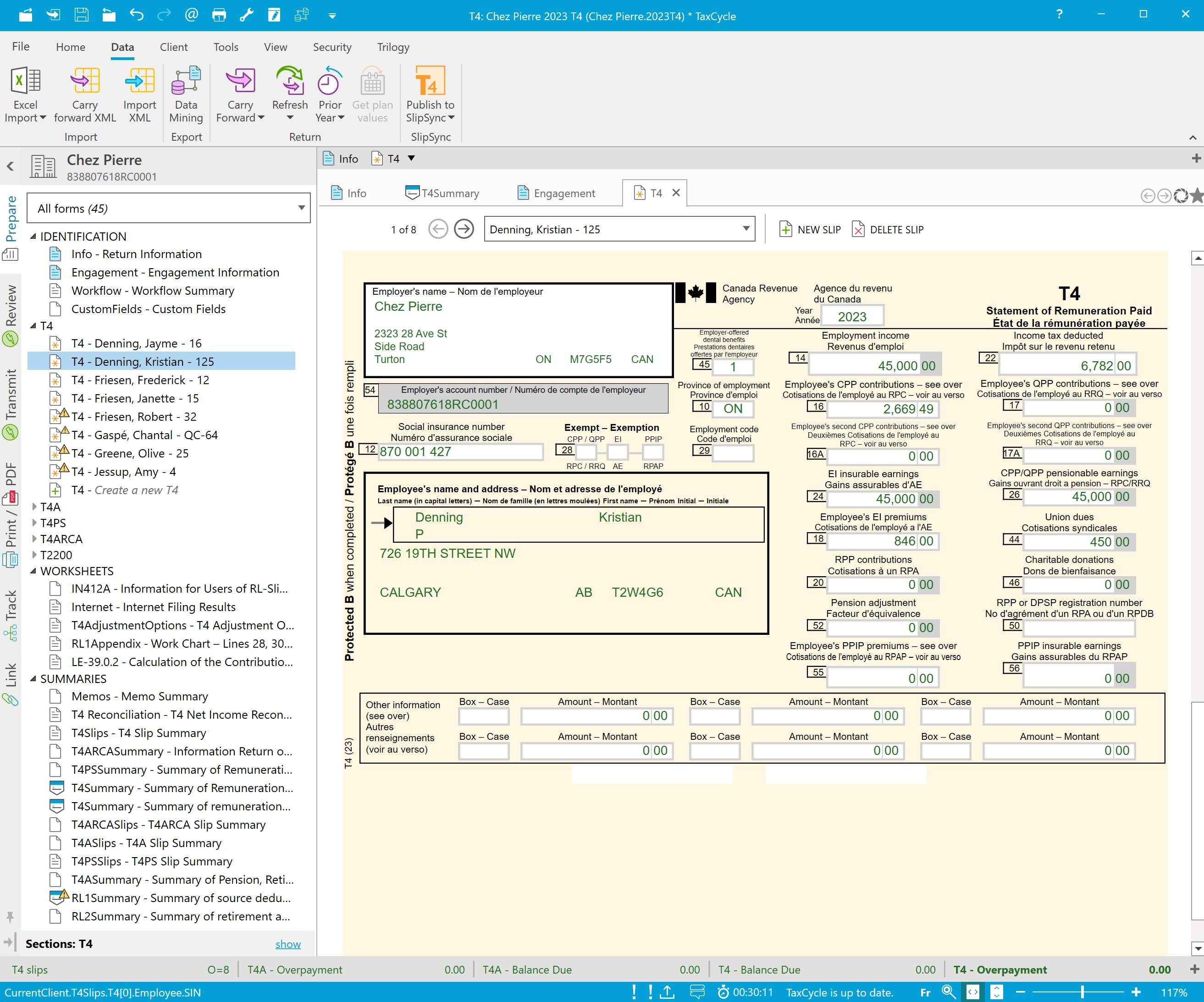The height and width of the screenshot is (1002, 1204).
Task: Go to previous slip arrow
Action: [x=438, y=229]
